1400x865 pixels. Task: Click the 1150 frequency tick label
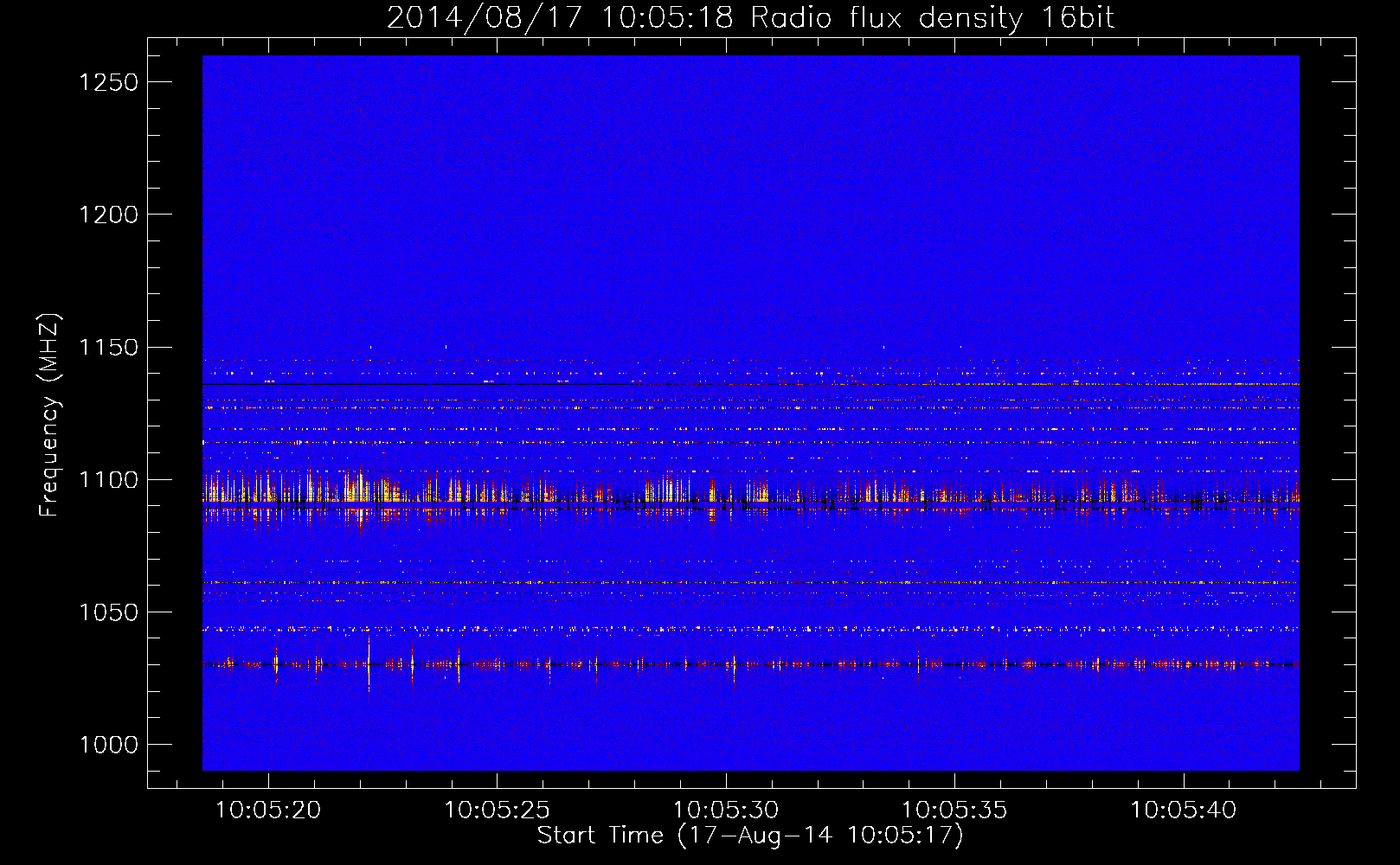tap(109, 348)
